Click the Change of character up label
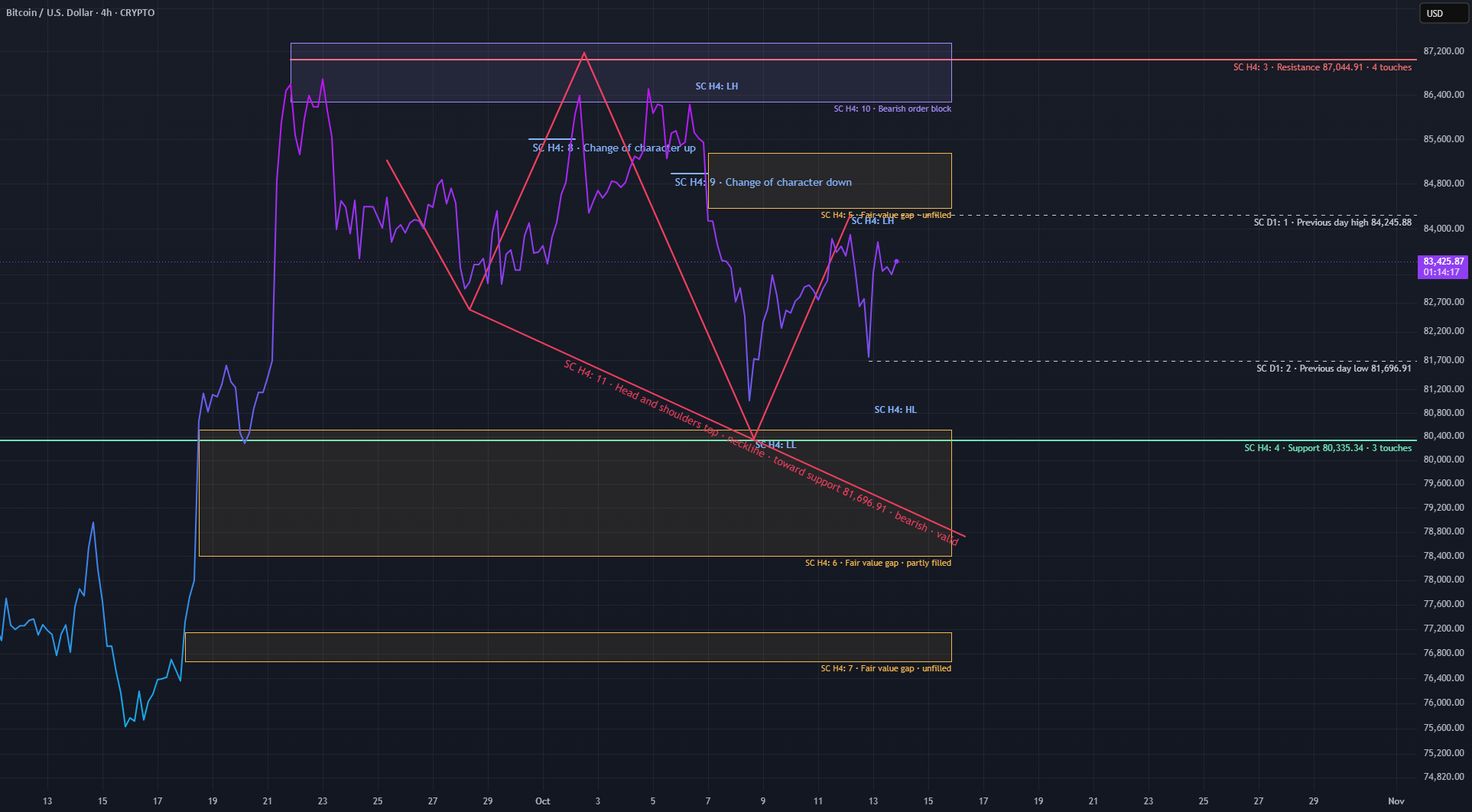The image size is (1472, 812). 614,148
